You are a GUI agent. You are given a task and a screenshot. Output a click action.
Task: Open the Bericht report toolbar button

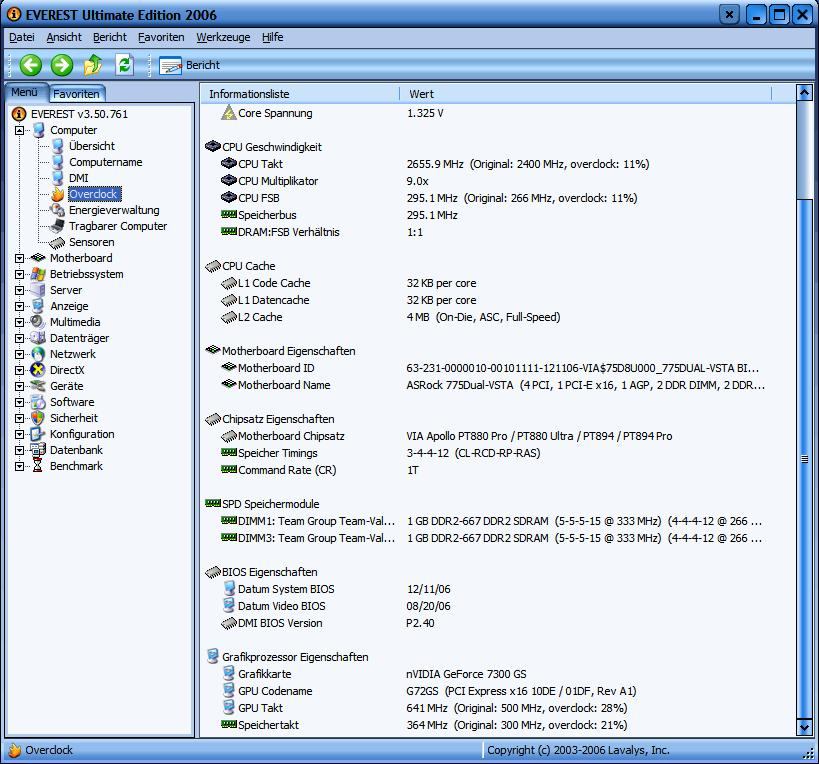tap(190, 65)
